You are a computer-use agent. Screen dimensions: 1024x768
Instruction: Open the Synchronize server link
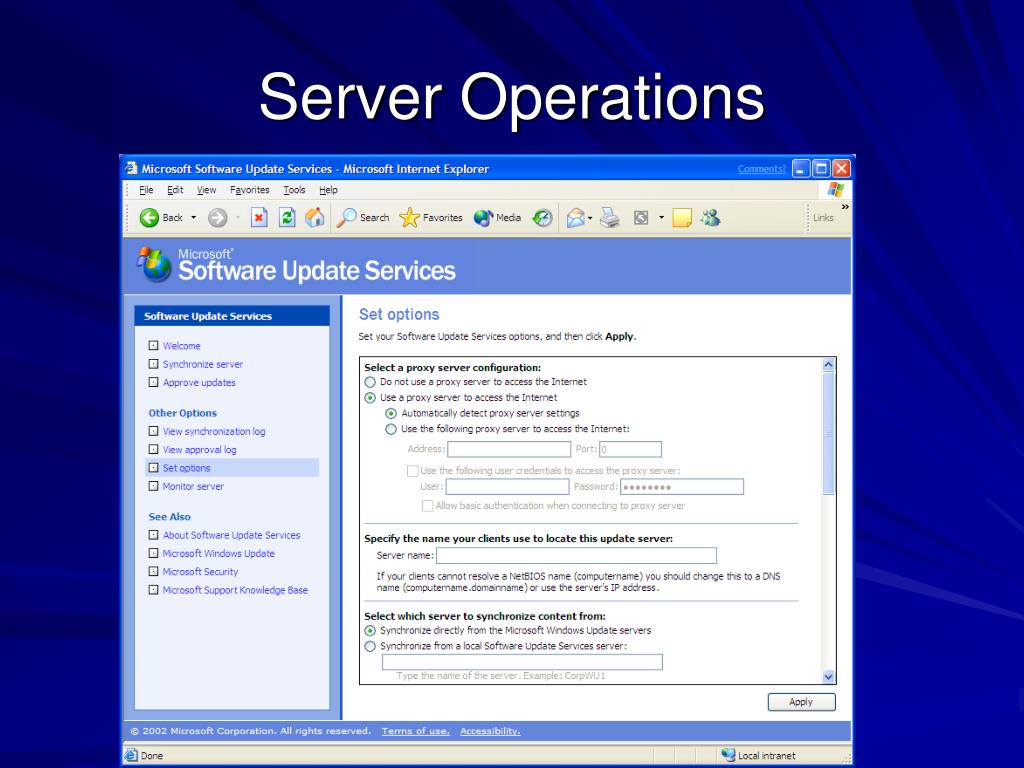coord(202,364)
